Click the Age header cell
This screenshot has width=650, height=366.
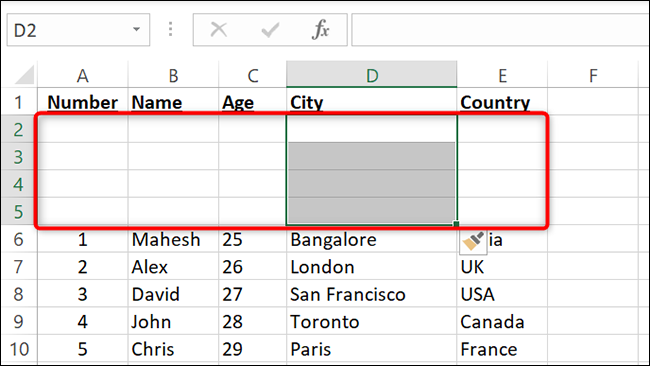[x=252, y=102]
